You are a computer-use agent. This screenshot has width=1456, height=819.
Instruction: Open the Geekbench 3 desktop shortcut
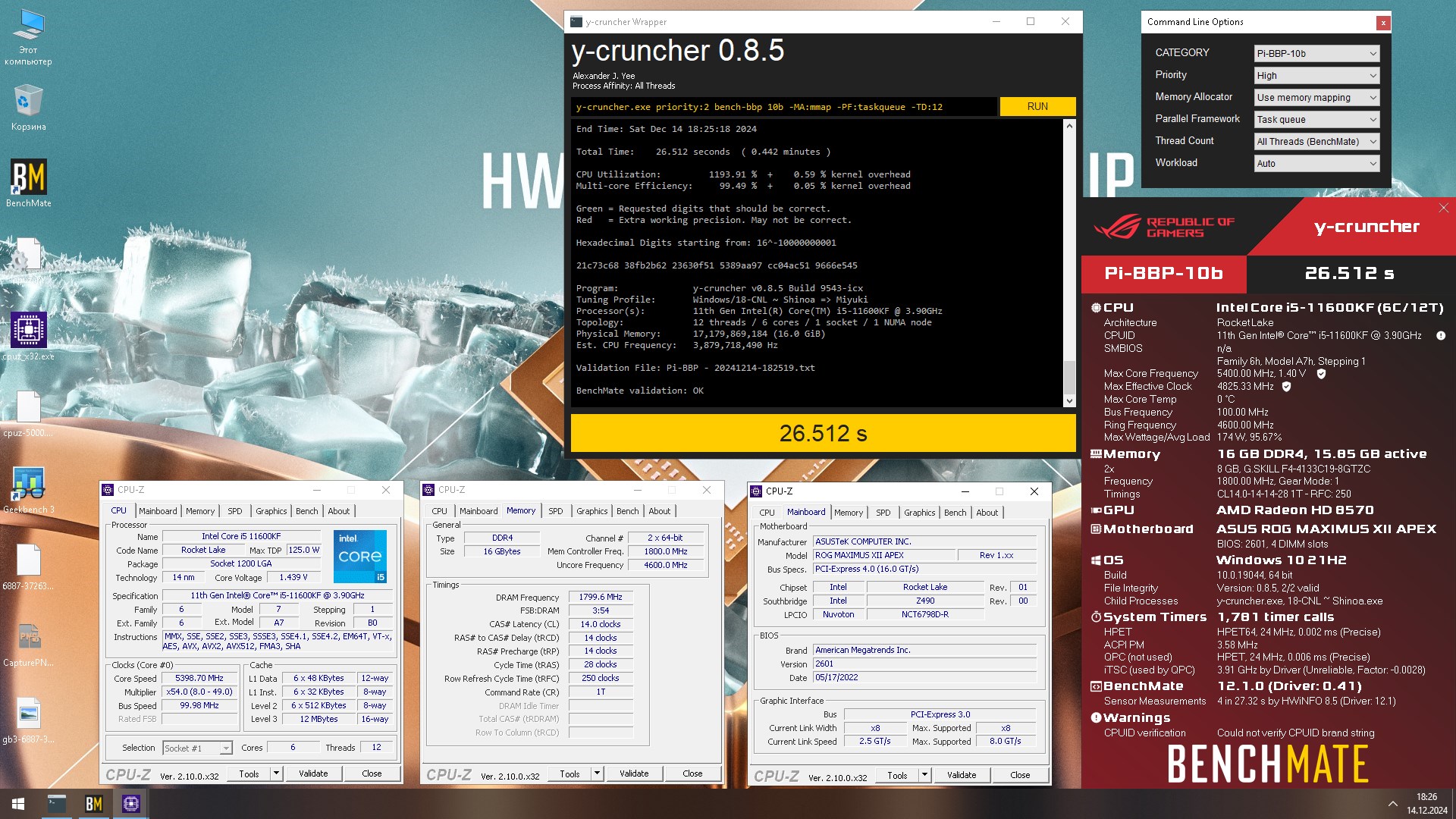pyautogui.click(x=28, y=490)
